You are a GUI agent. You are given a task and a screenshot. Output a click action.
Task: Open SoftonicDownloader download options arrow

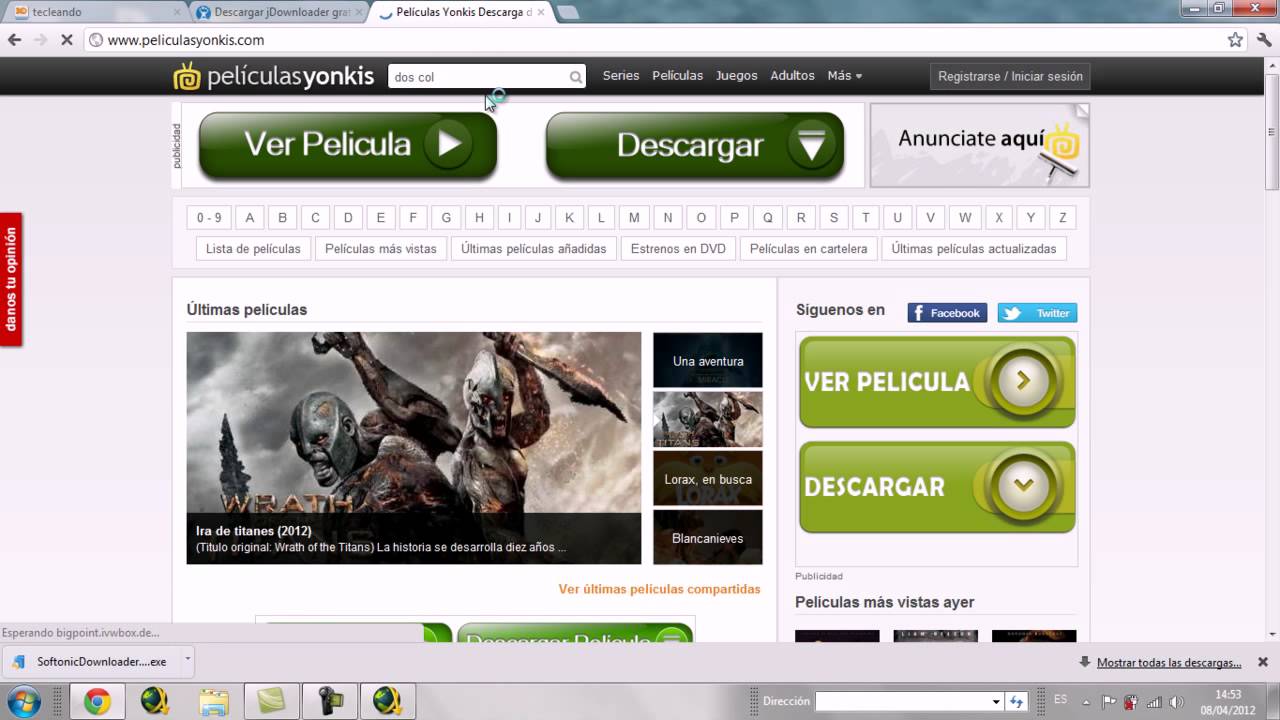tap(187, 661)
